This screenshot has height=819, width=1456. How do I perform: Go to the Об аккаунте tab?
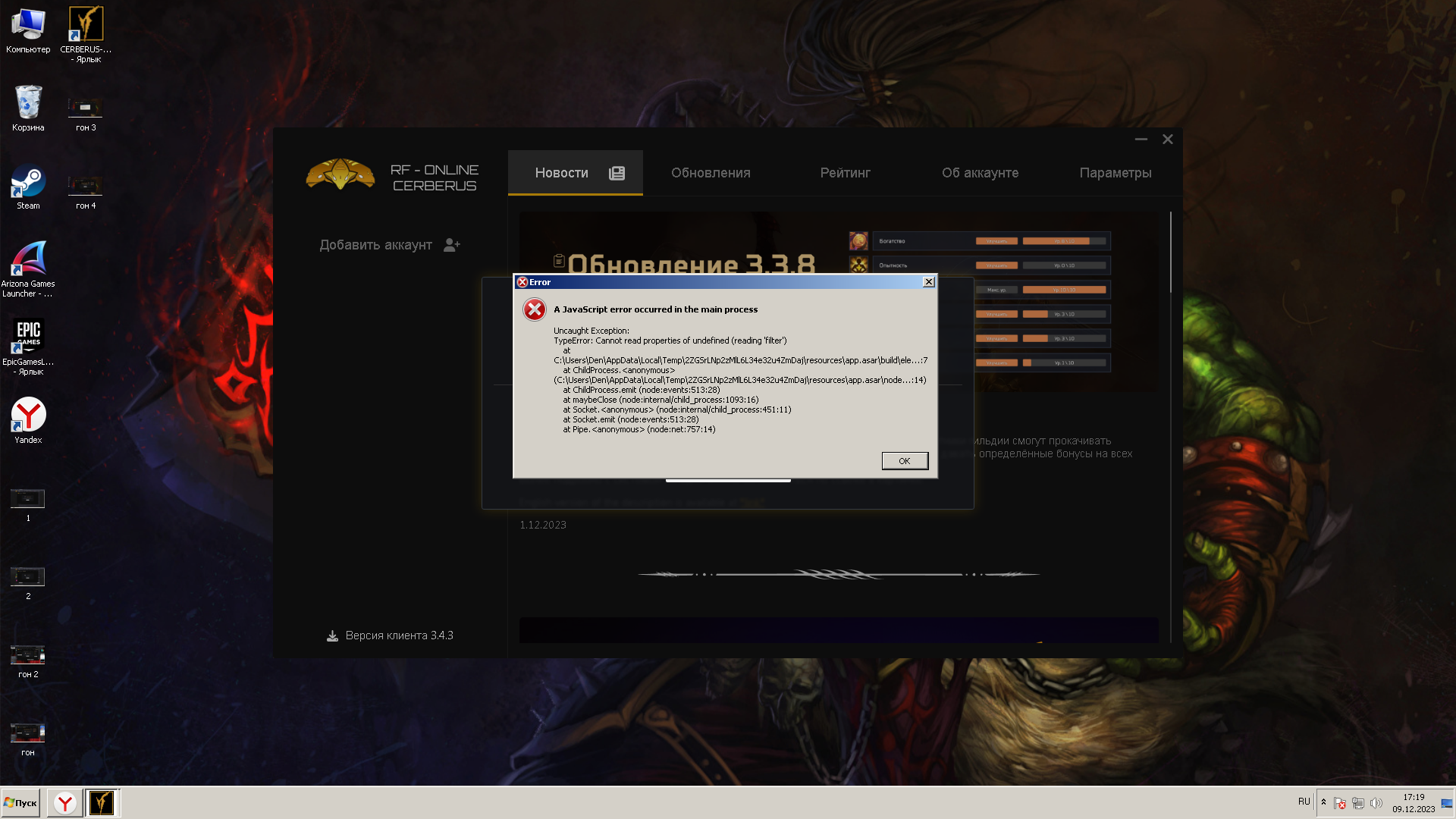point(980,173)
